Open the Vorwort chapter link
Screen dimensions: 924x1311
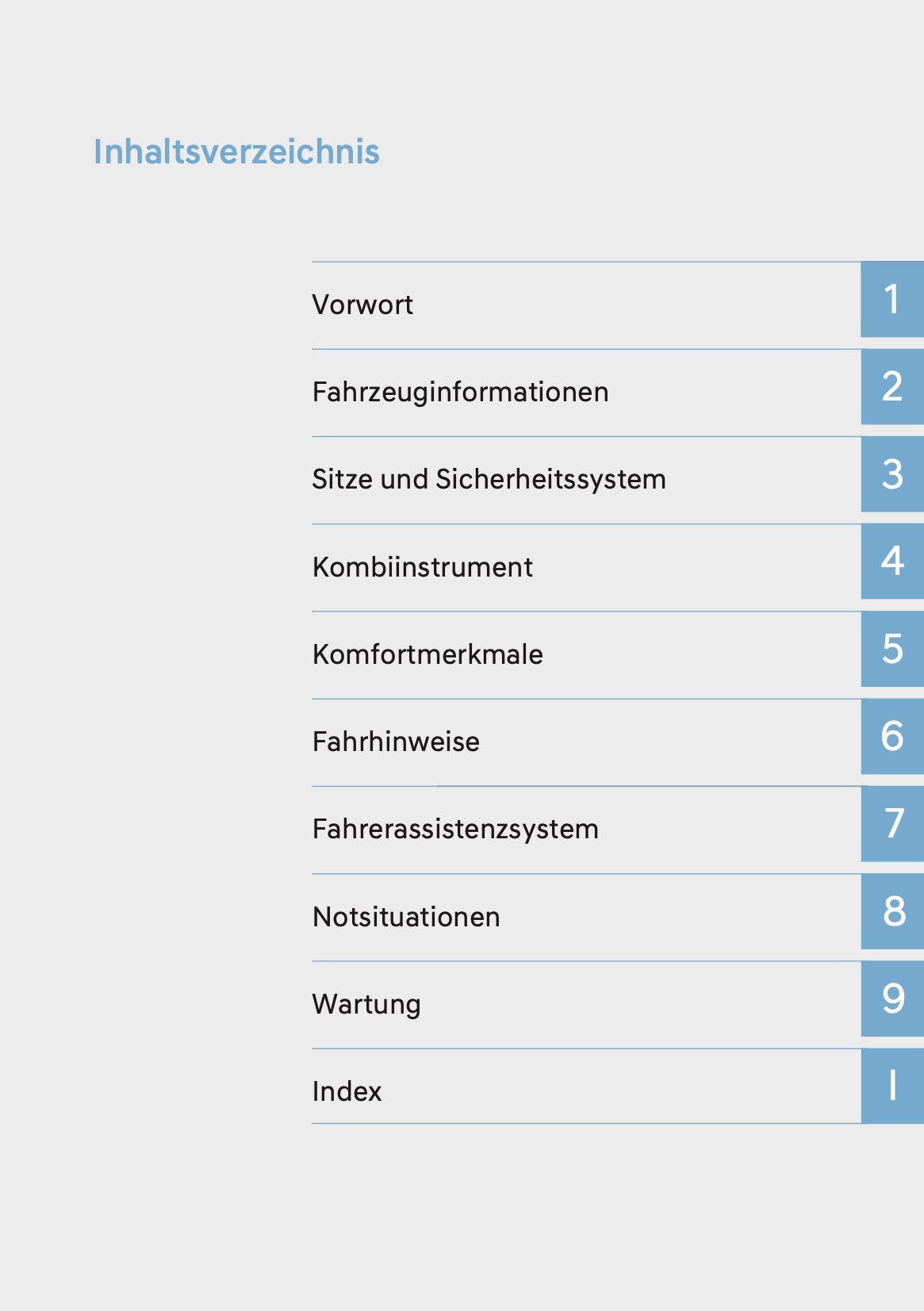tap(362, 305)
